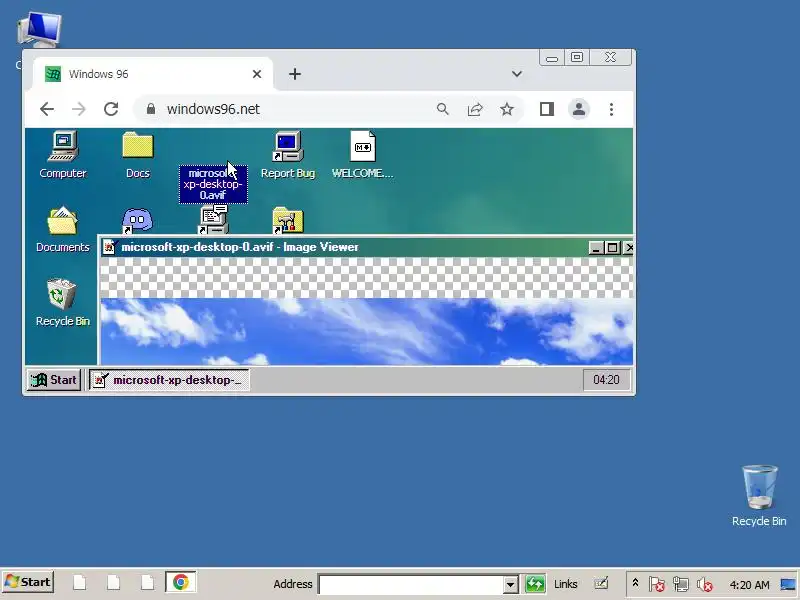Go back in Chrome browser
This screenshot has width=800, height=600.
[47, 109]
